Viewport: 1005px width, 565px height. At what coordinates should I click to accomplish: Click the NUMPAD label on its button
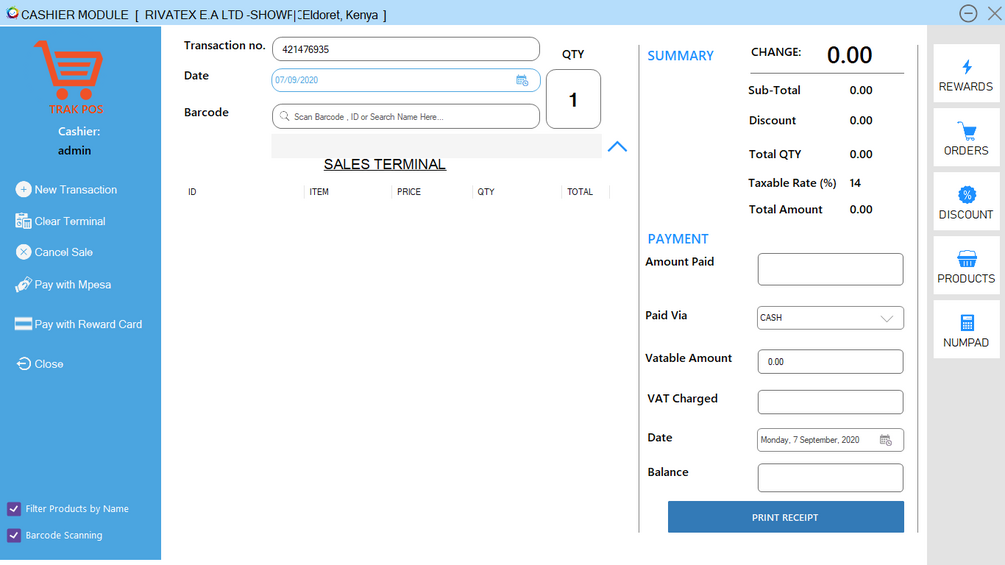966,343
